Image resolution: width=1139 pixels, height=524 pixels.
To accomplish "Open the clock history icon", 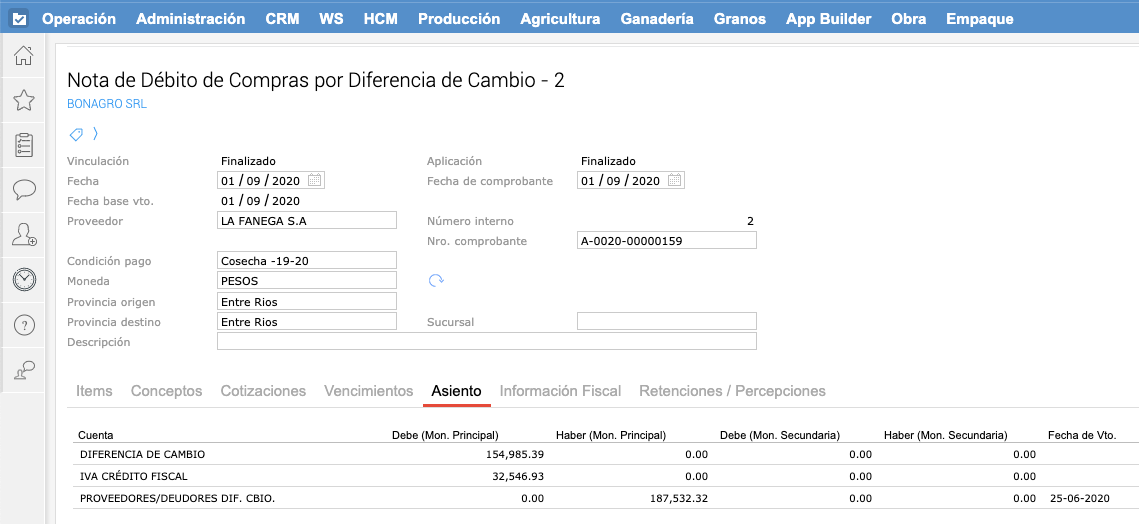I will coord(24,280).
